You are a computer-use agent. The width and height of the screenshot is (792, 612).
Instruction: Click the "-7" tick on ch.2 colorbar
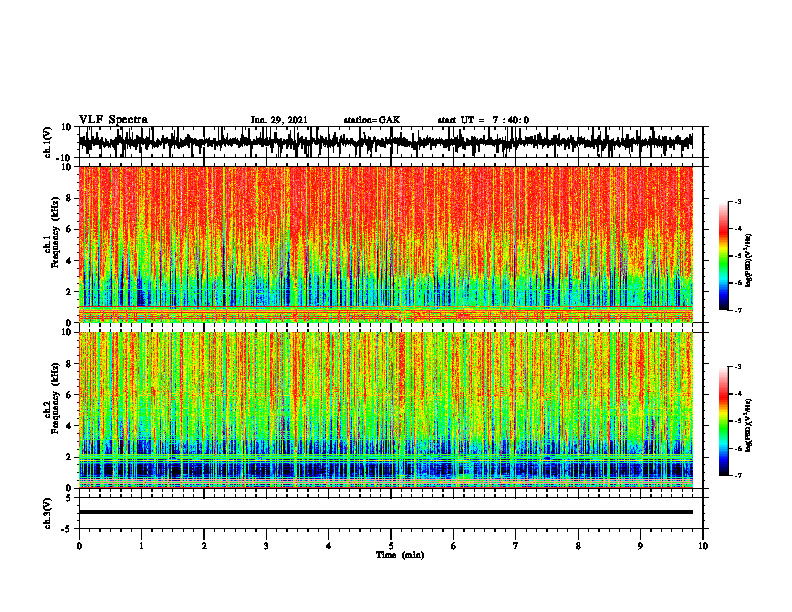click(x=737, y=475)
